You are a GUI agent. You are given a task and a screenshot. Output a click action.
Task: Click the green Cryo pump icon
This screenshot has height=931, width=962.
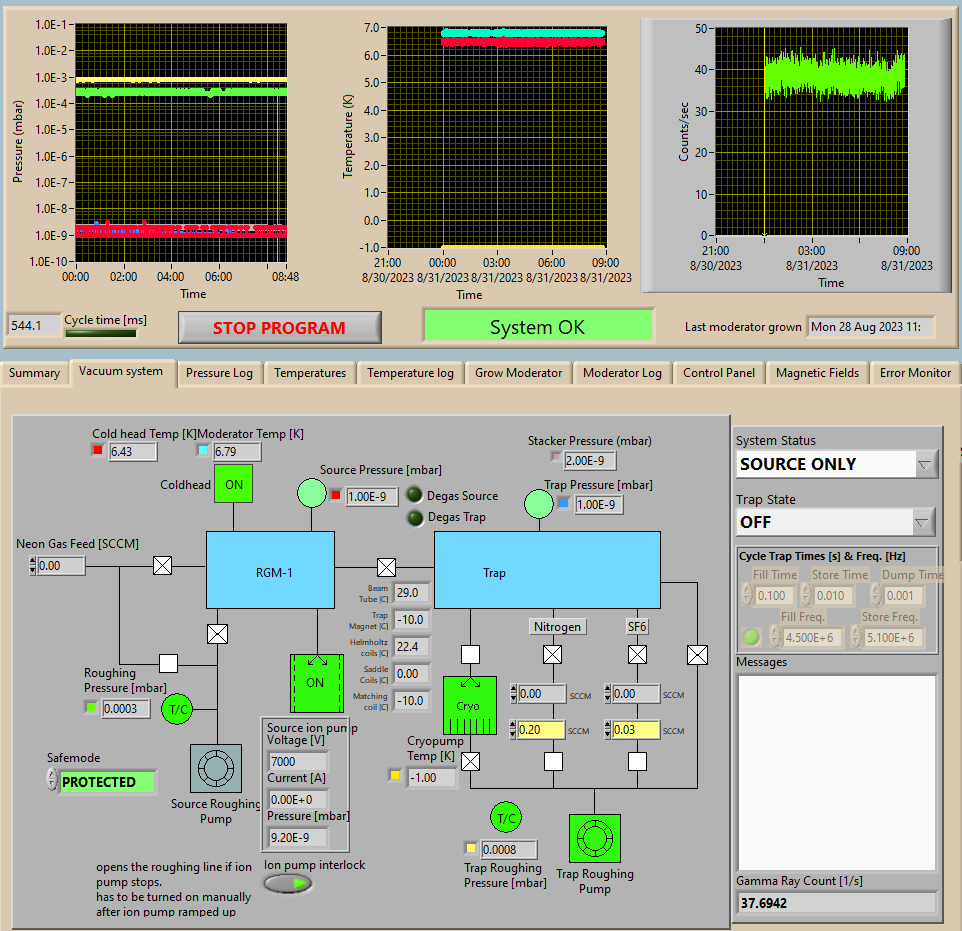[469, 705]
